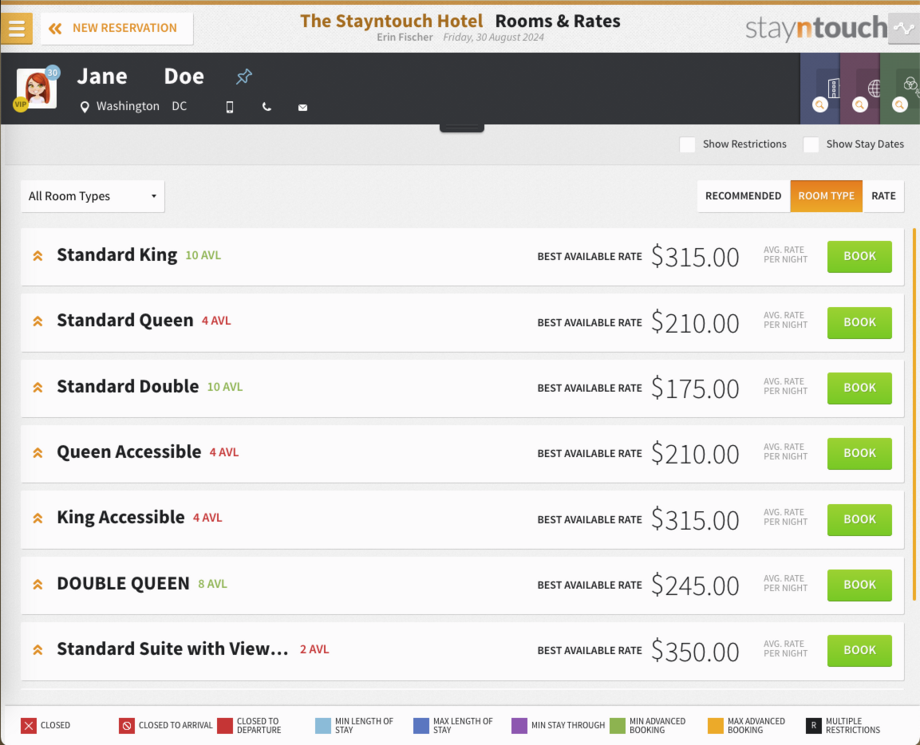This screenshot has height=745, width=920.
Task: Expand the Standard Suite with View row chevron
Action: pos(38,650)
